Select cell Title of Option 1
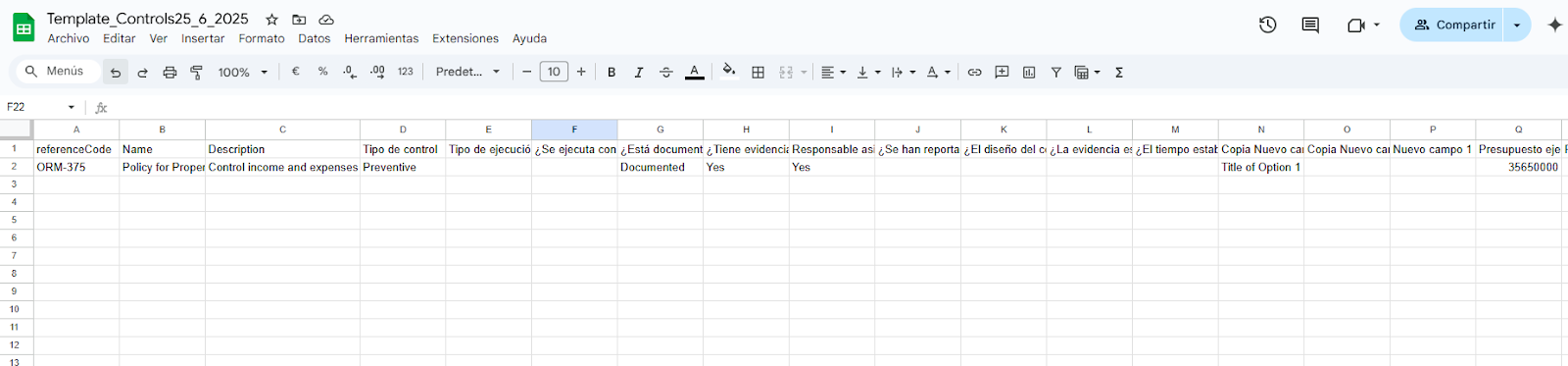 (x=1260, y=167)
